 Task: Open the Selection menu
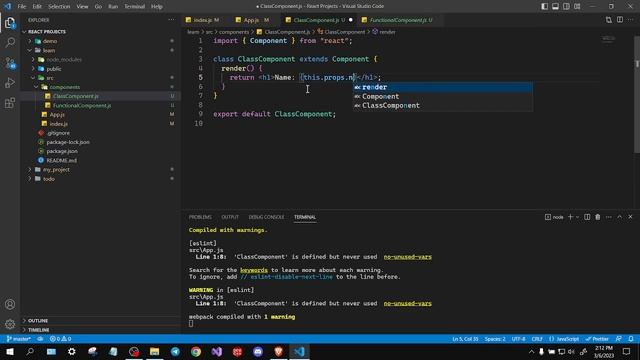point(59,7)
